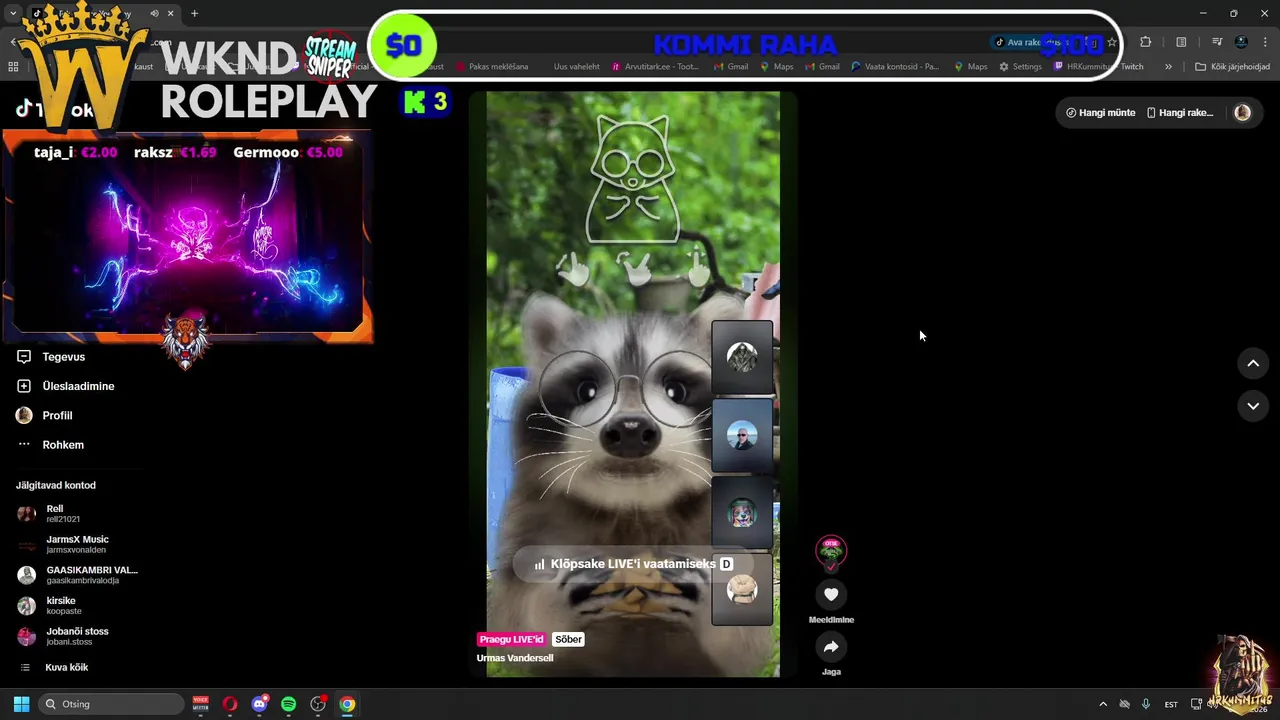Click the Praegu LIVE'id badge
The height and width of the screenshot is (720, 1280).
pos(512,639)
